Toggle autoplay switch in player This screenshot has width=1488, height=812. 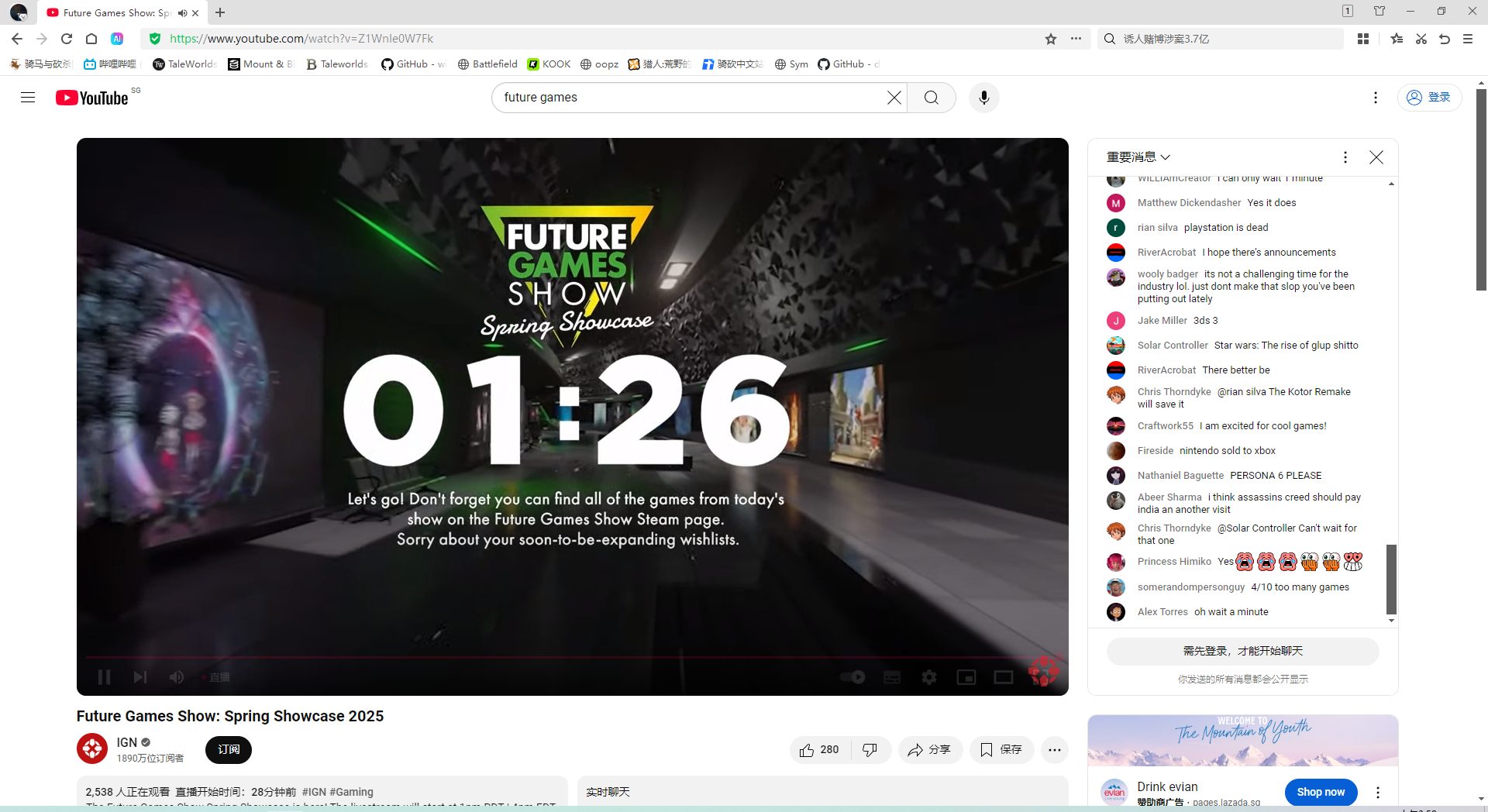point(853,677)
